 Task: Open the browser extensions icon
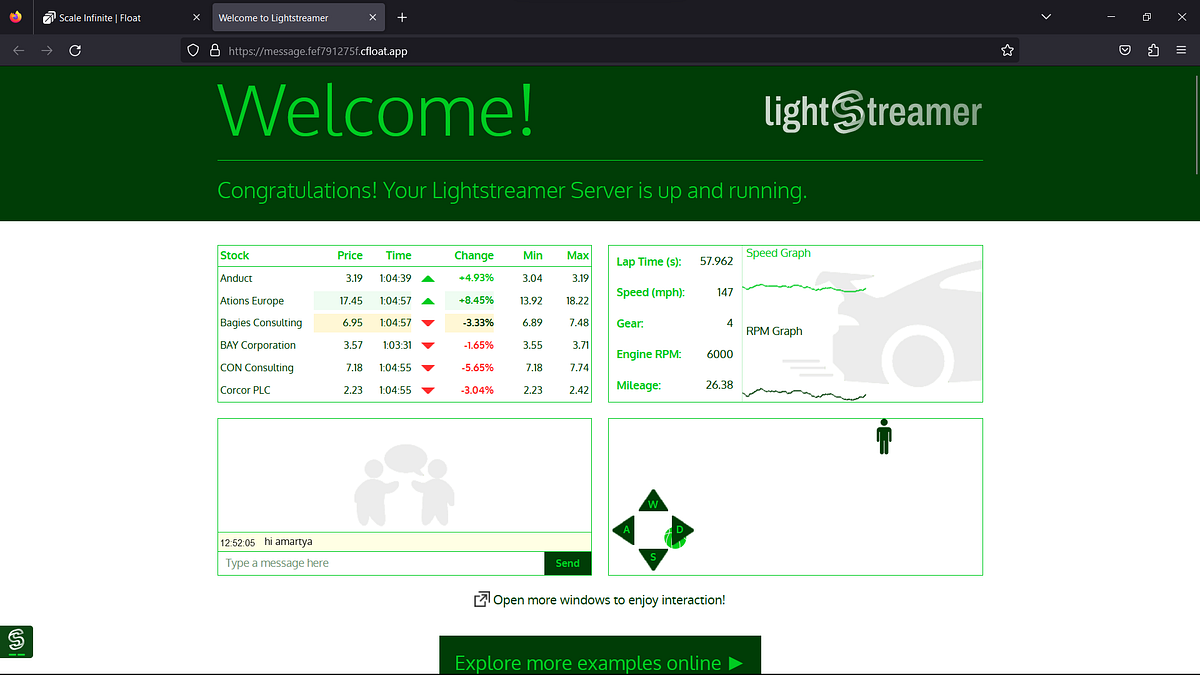click(x=1153, y=49)
